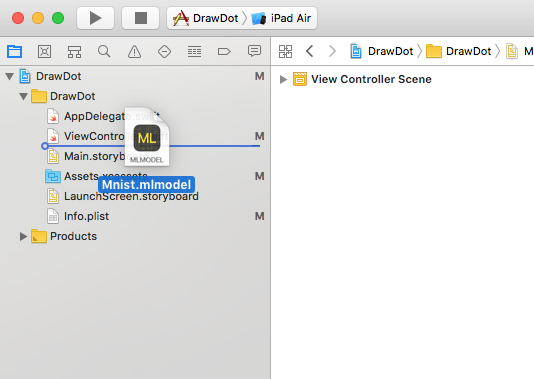This screenshot has width=534, height=379.
Task: Open ViewController.swift file
Action: coord(135,136)
